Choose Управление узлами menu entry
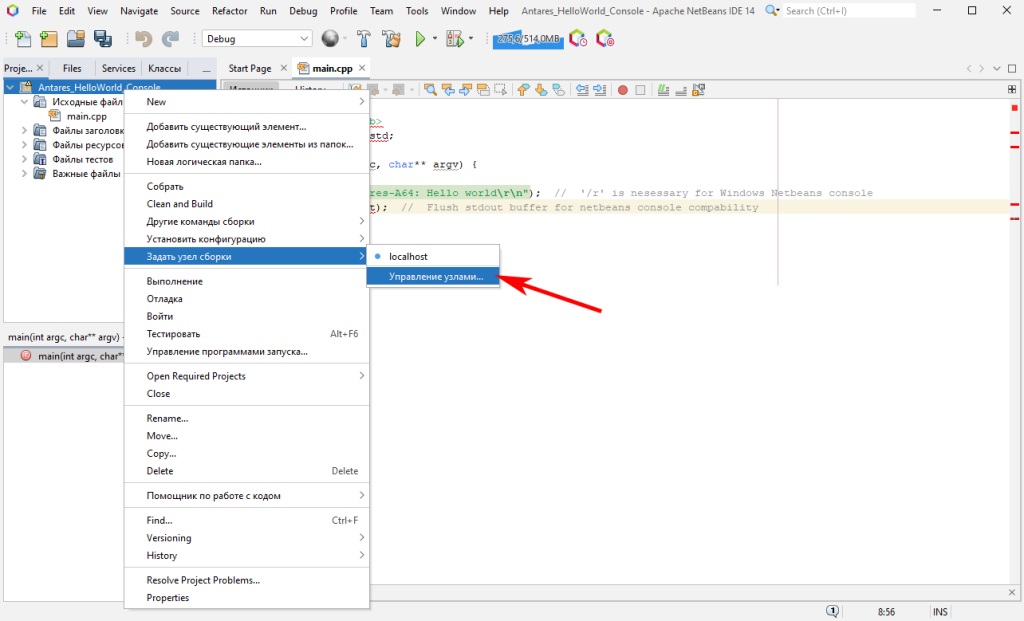 coord(432,277)
